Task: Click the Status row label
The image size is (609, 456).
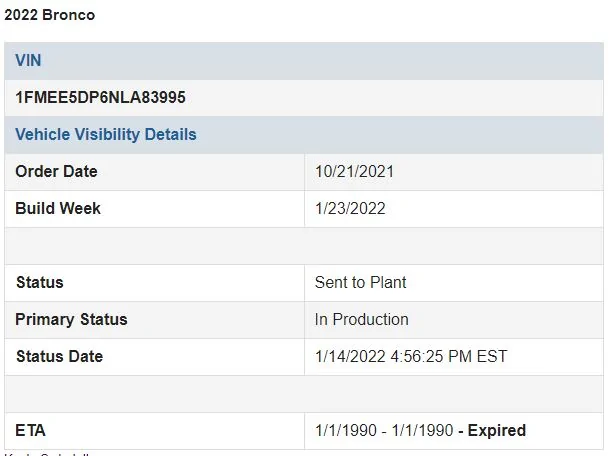Action: (x=40, y=282)
